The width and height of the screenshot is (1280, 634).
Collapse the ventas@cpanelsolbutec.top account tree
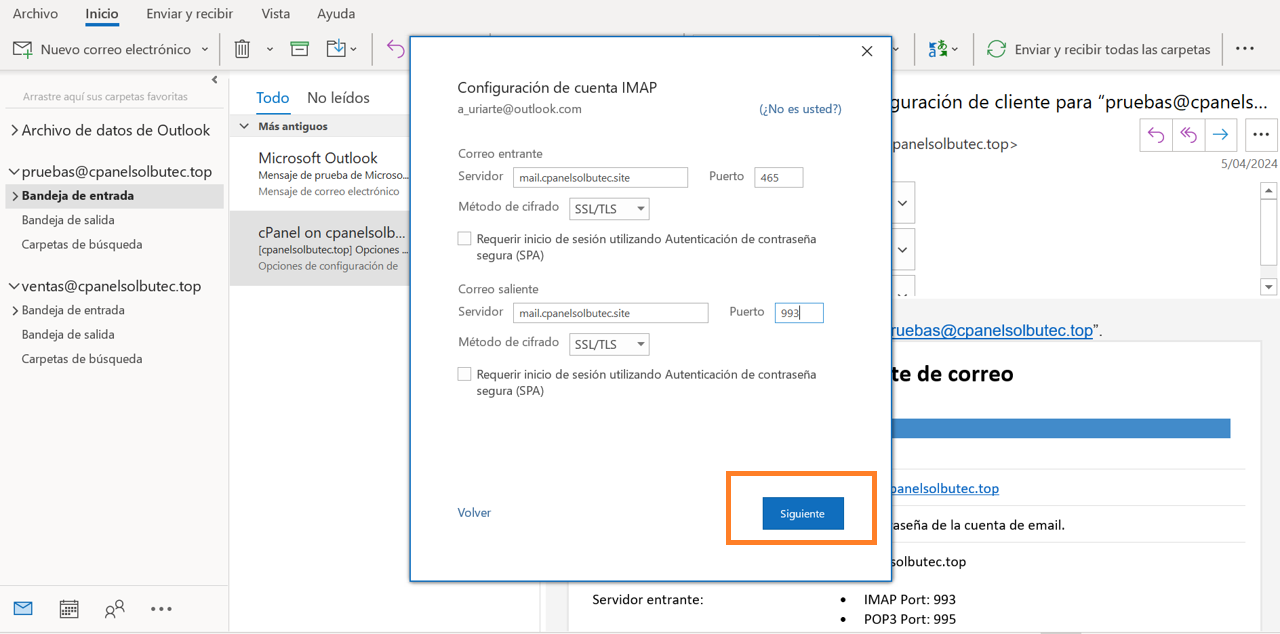14,287
